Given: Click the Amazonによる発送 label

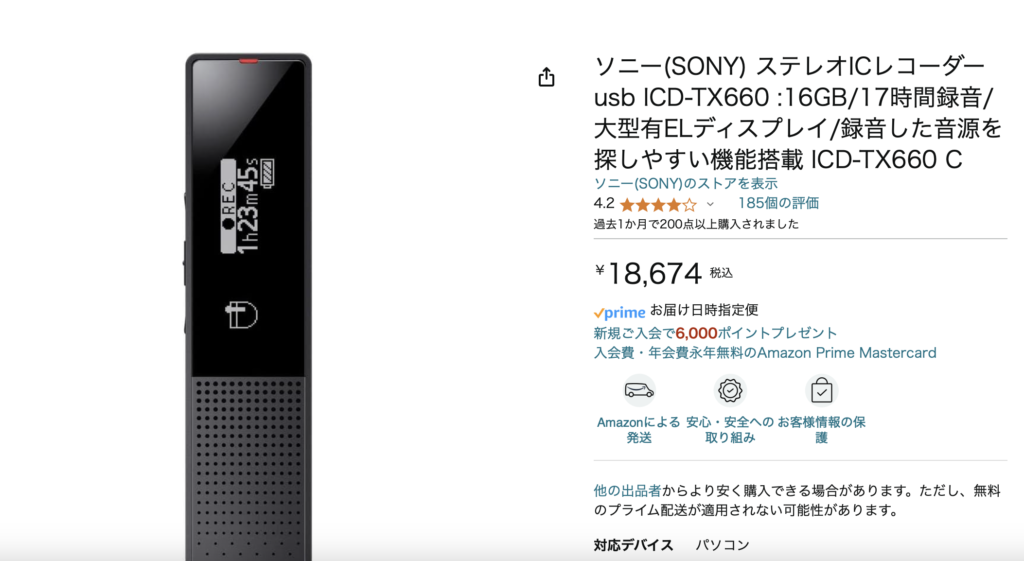Looking at the screenshot, I should click(x=639, y=430).
